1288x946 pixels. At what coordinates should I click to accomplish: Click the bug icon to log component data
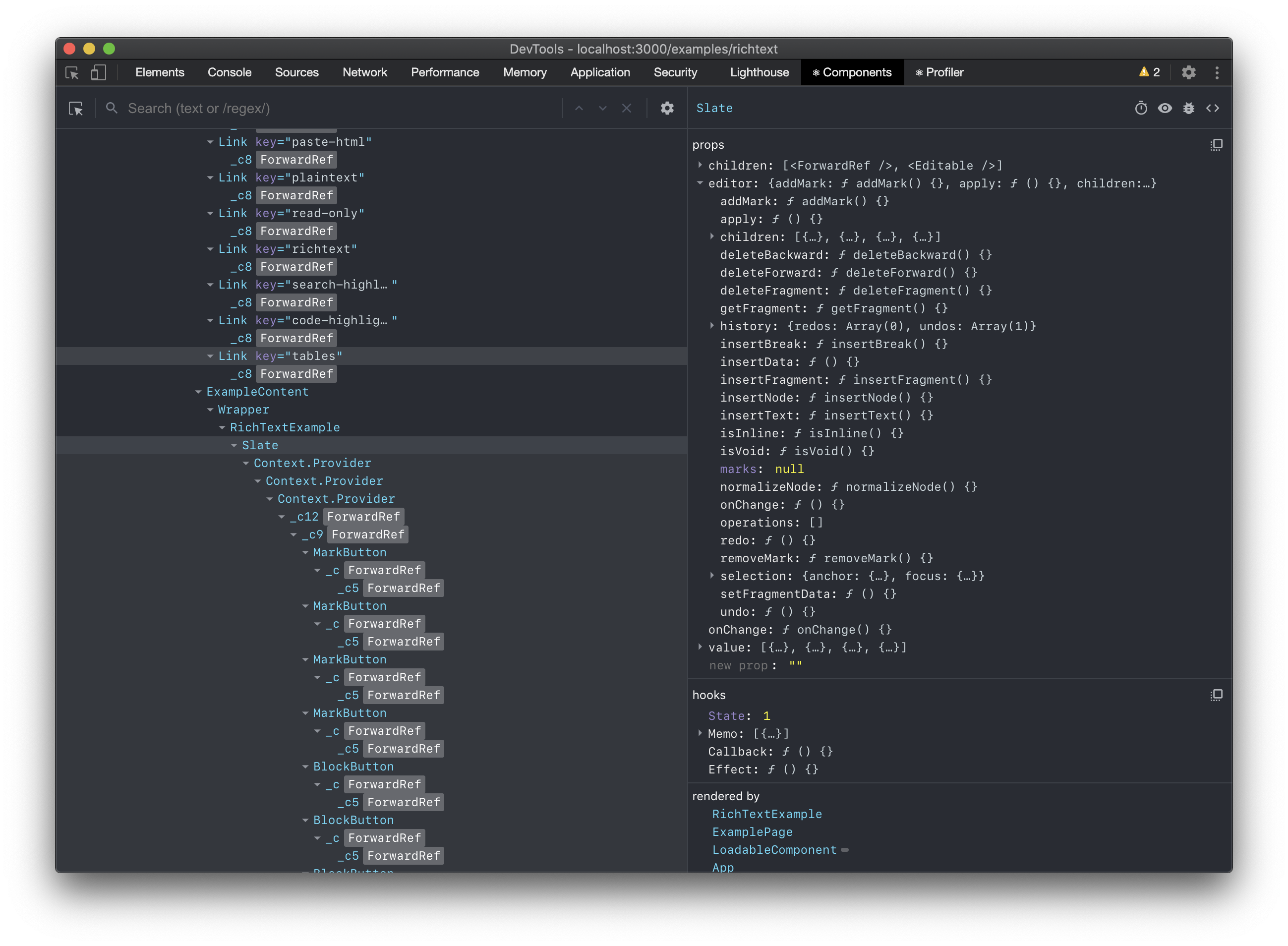tap(1188, 108)
